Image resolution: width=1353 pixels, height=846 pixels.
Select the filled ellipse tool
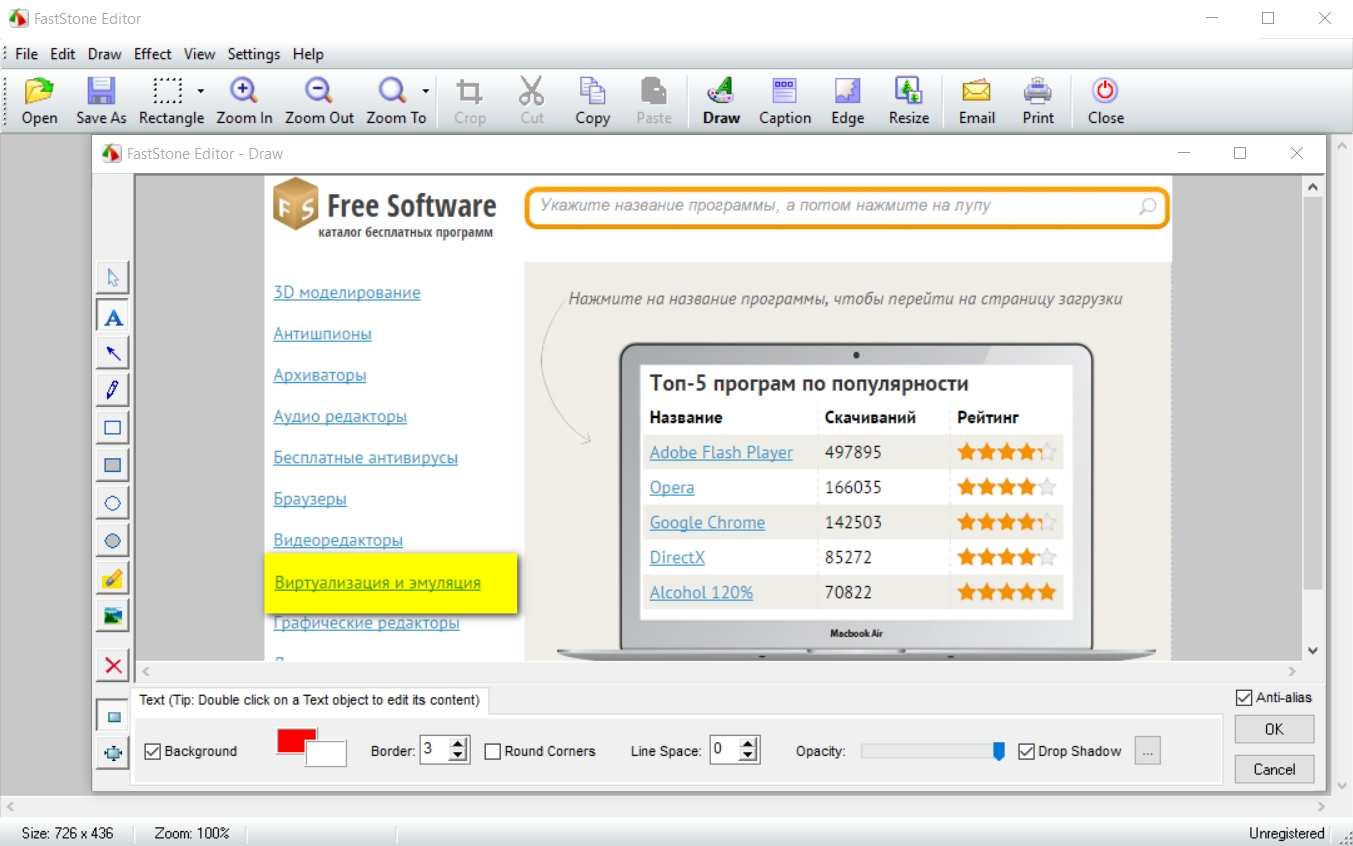pos(113,540)
